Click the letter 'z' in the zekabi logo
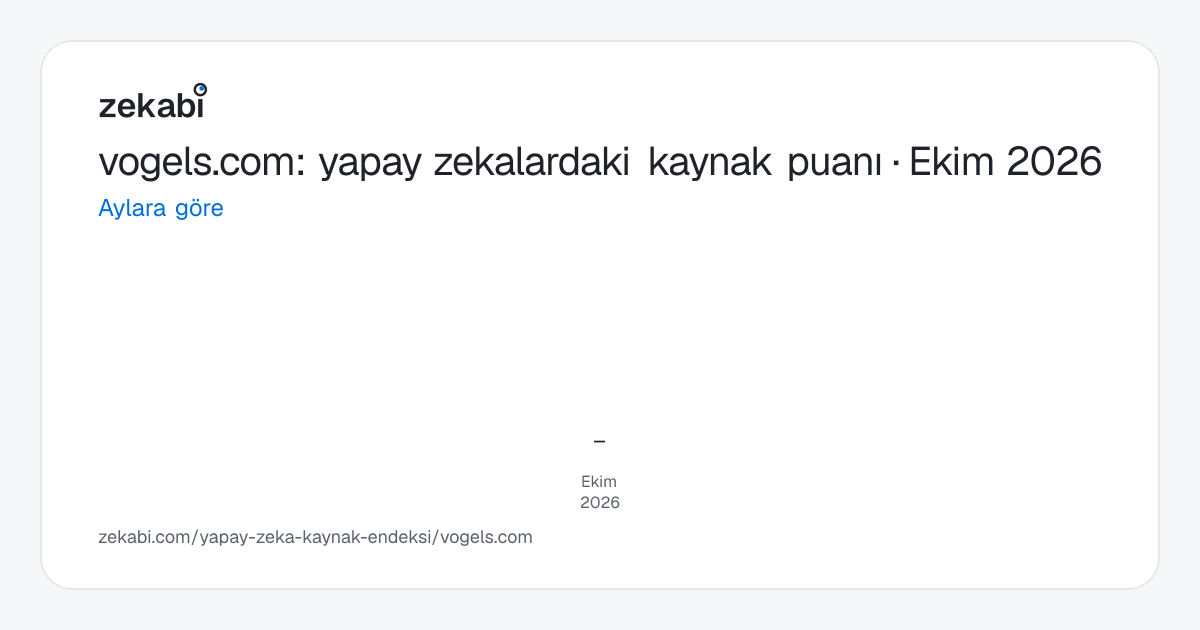 tap(106, 107)
